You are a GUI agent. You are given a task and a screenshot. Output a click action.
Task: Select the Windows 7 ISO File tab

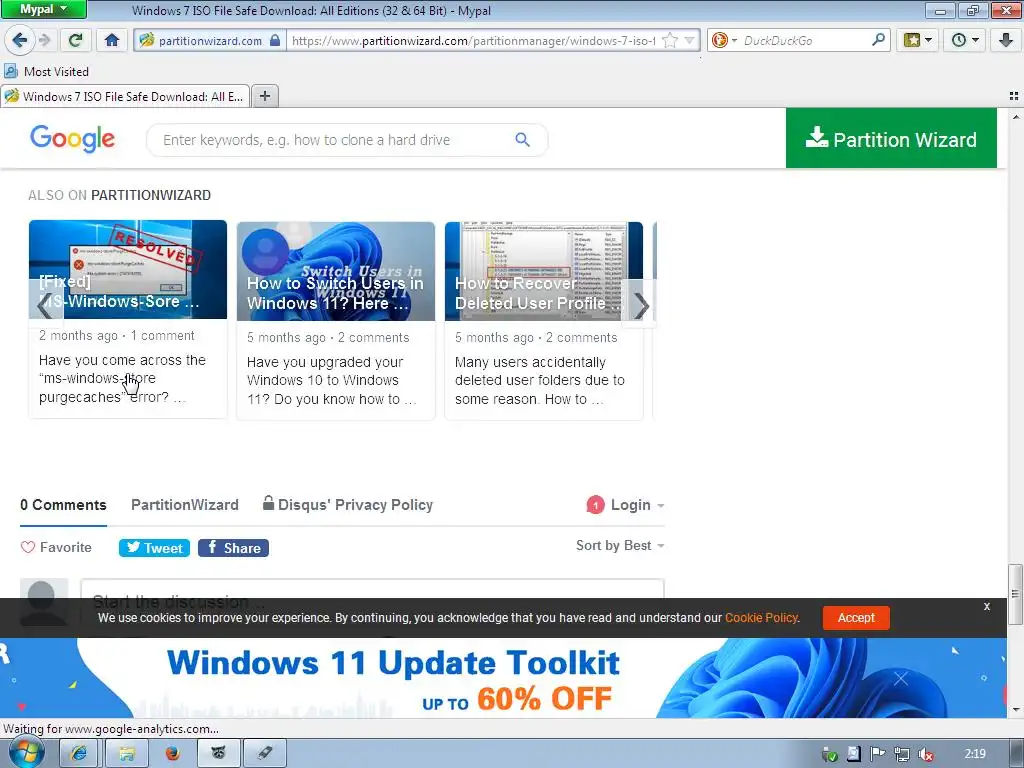pyautogui.click(x=125, y=97)
